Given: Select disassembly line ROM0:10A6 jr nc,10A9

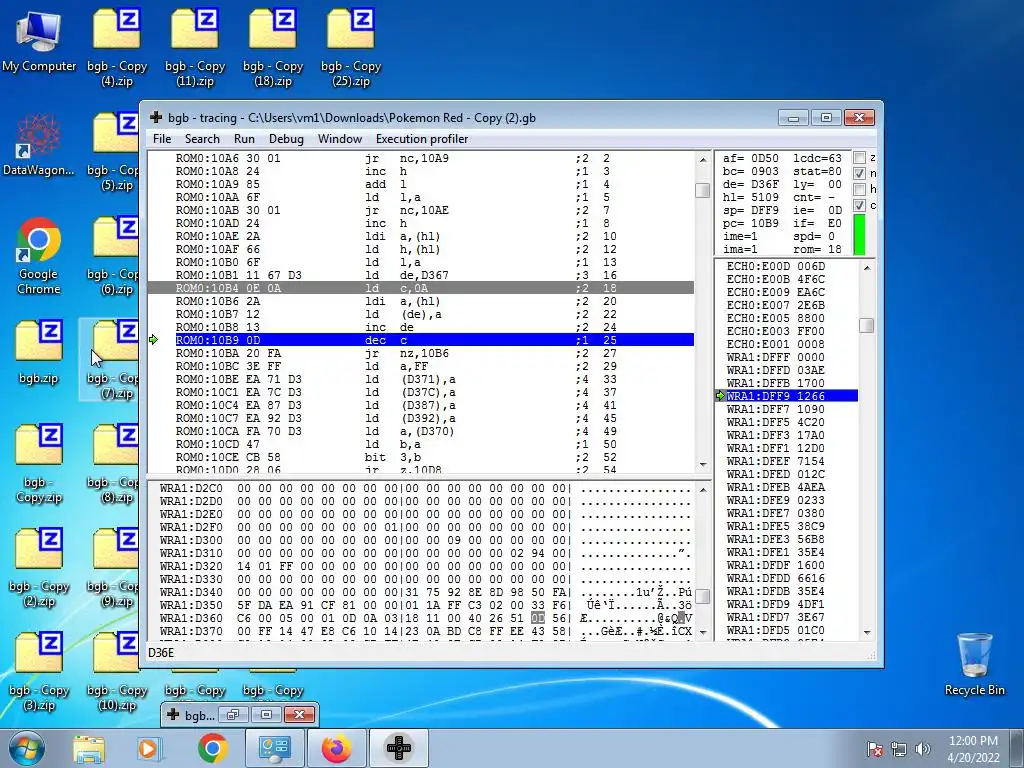Looking at the screenshot, I should pyautogui.click(x=421, y=158).
